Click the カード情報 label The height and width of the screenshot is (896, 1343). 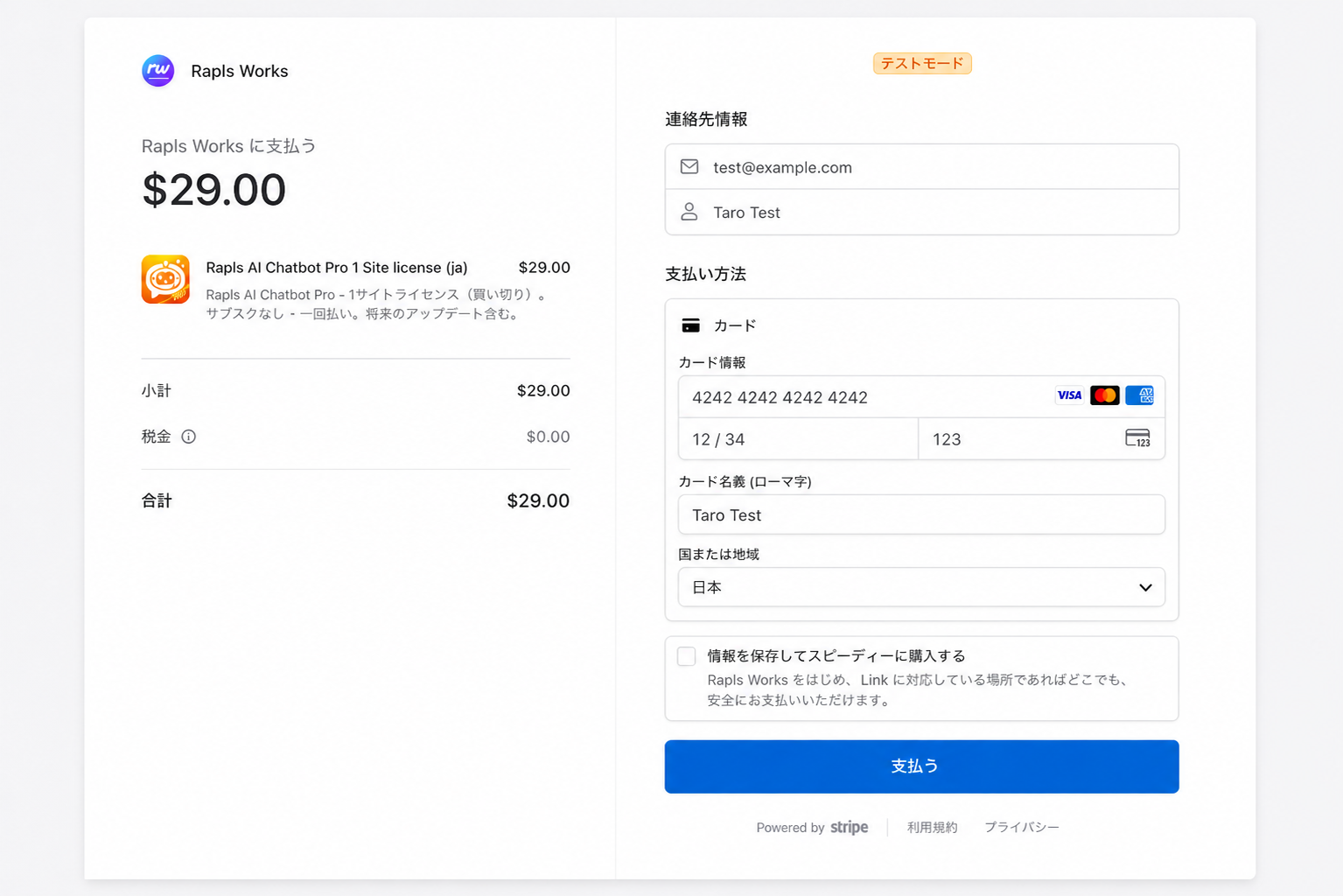click(x=712, y=362)
